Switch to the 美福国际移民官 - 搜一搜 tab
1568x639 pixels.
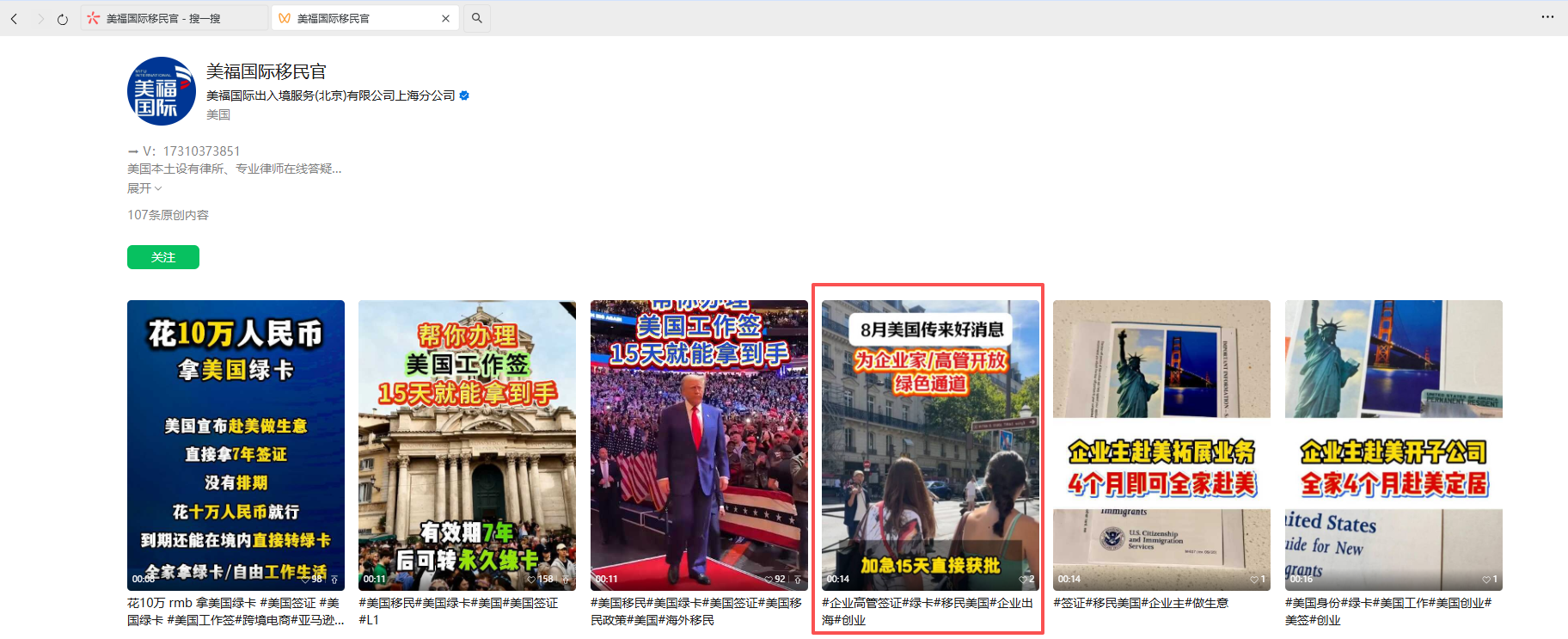174,18
